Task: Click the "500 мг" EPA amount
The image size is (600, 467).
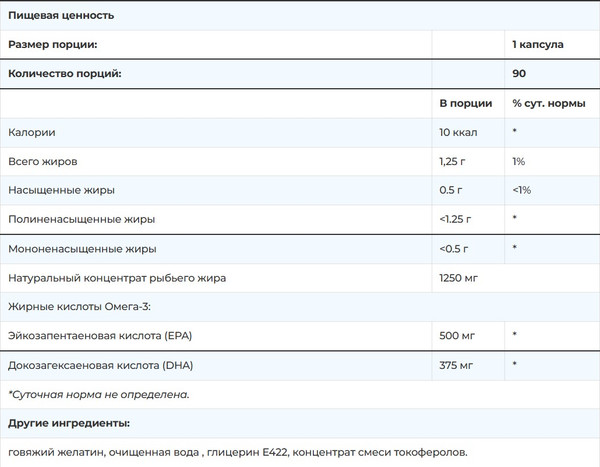Action: pos(457,335)
